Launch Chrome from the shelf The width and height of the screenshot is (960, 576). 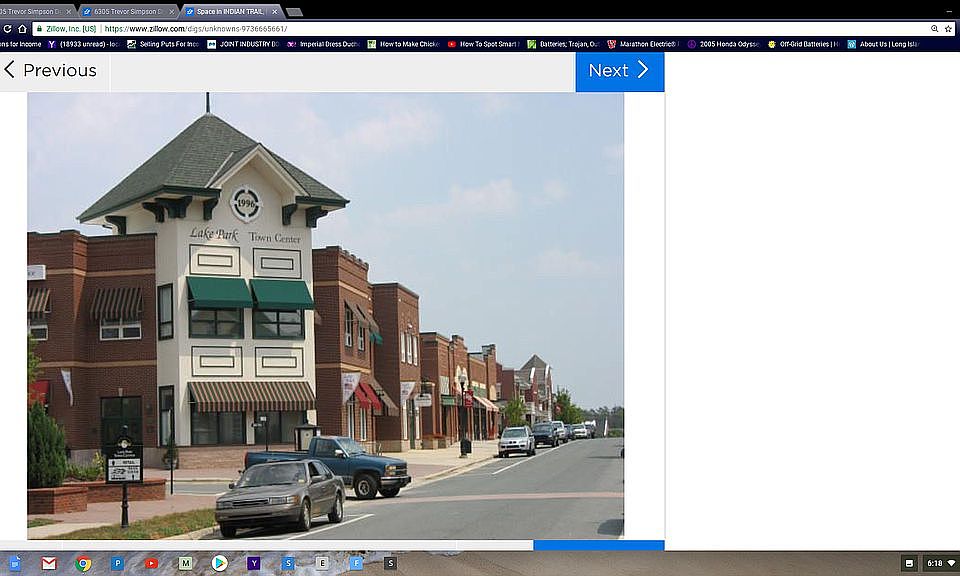click(x=83, y=563)
